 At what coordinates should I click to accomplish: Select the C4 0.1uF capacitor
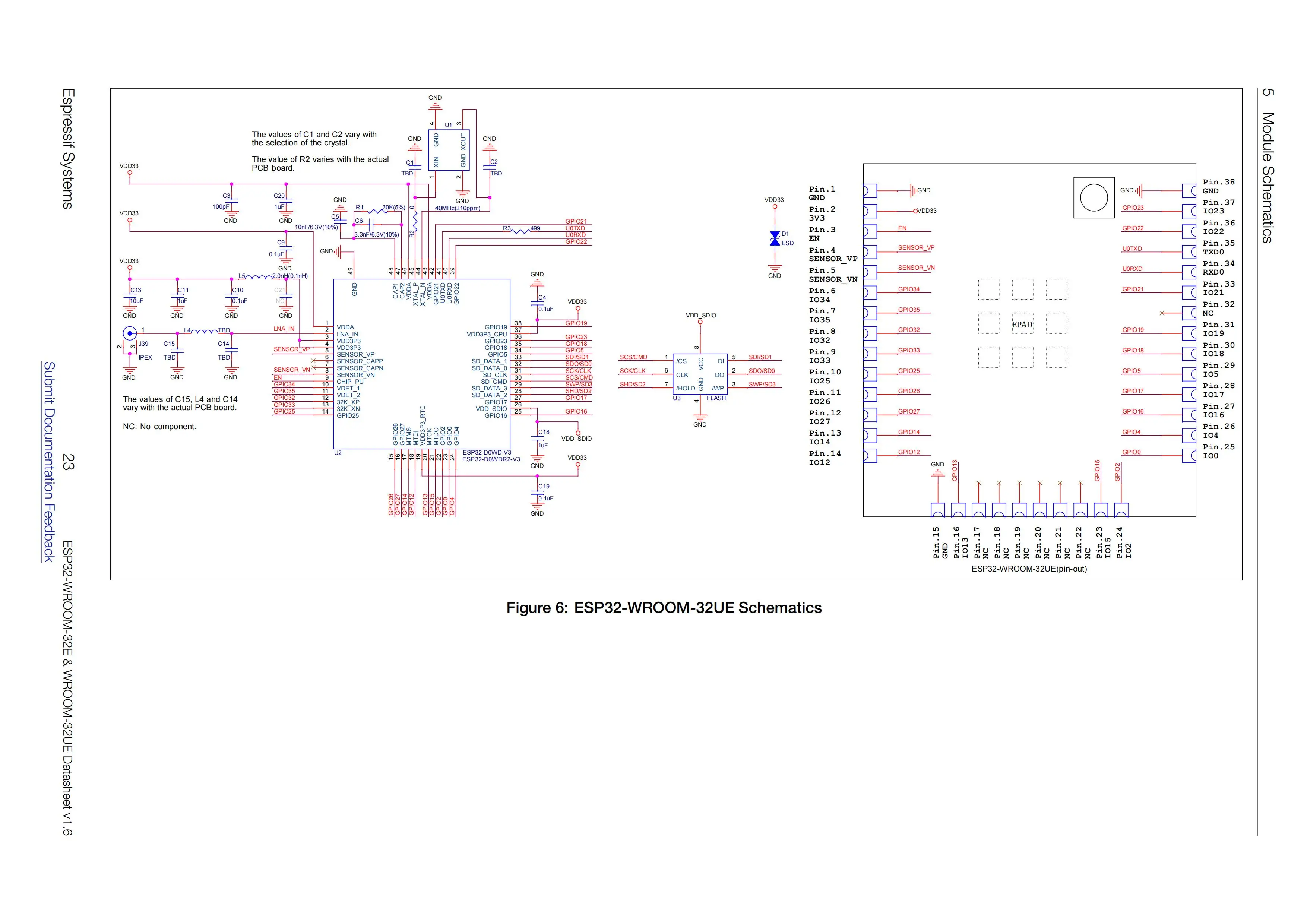pyautogui.click(x=537, y=303)
